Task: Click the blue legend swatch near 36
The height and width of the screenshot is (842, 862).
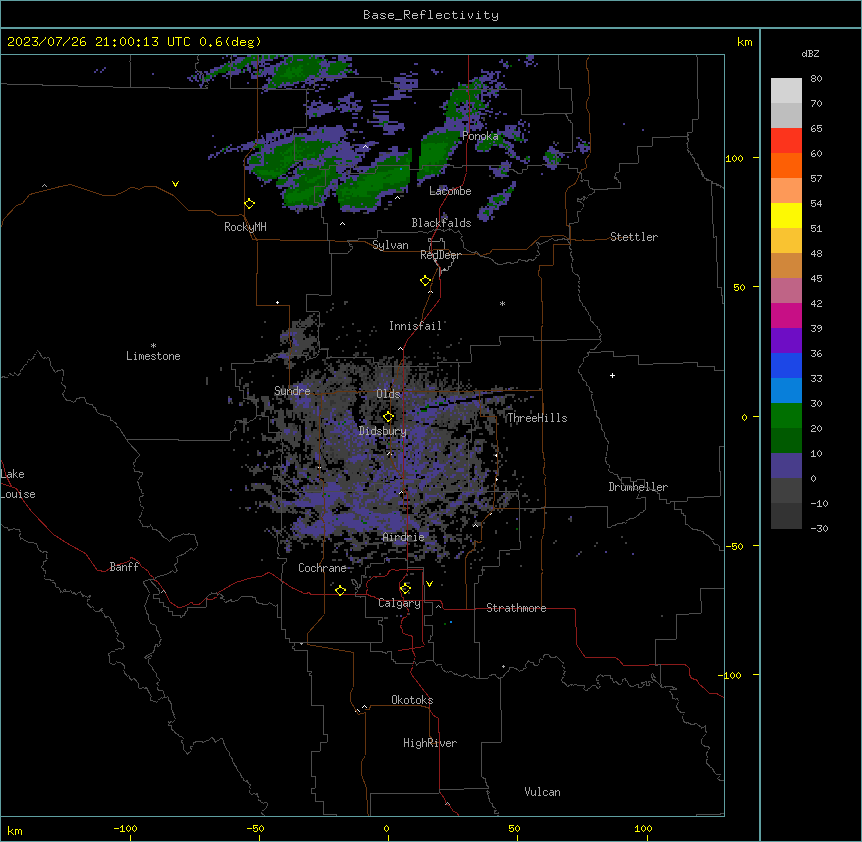Action: pos(786,365)
